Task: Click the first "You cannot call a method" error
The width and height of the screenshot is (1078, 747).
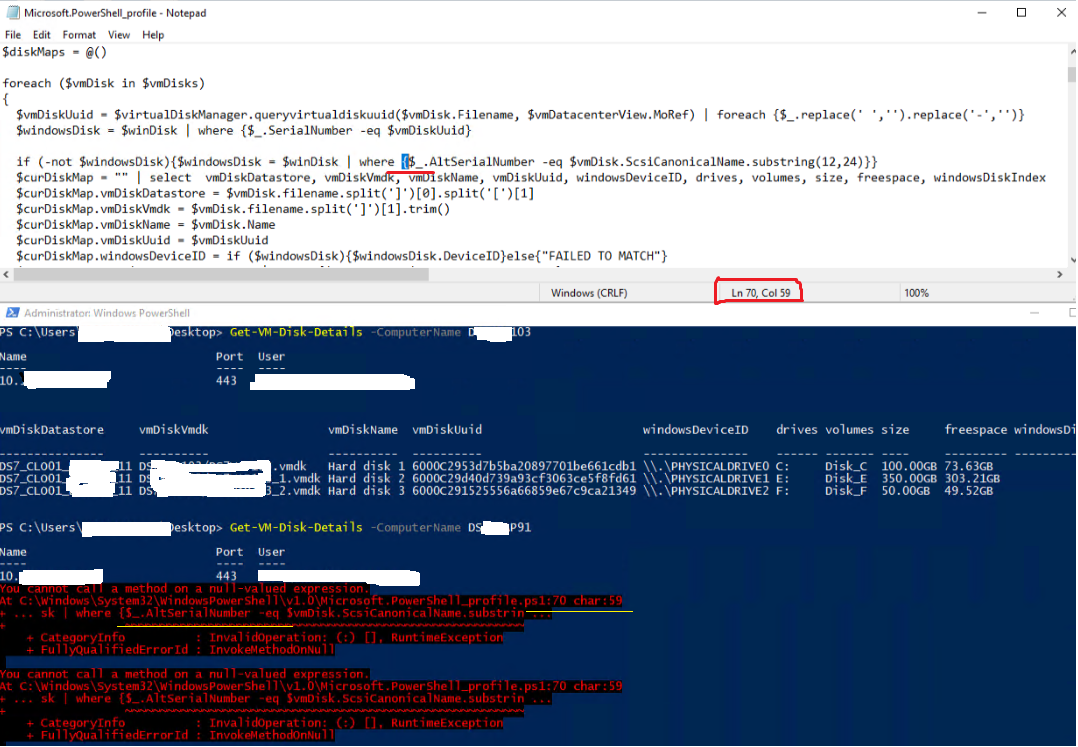Action: pyautogui.click(x=184, y=588)
